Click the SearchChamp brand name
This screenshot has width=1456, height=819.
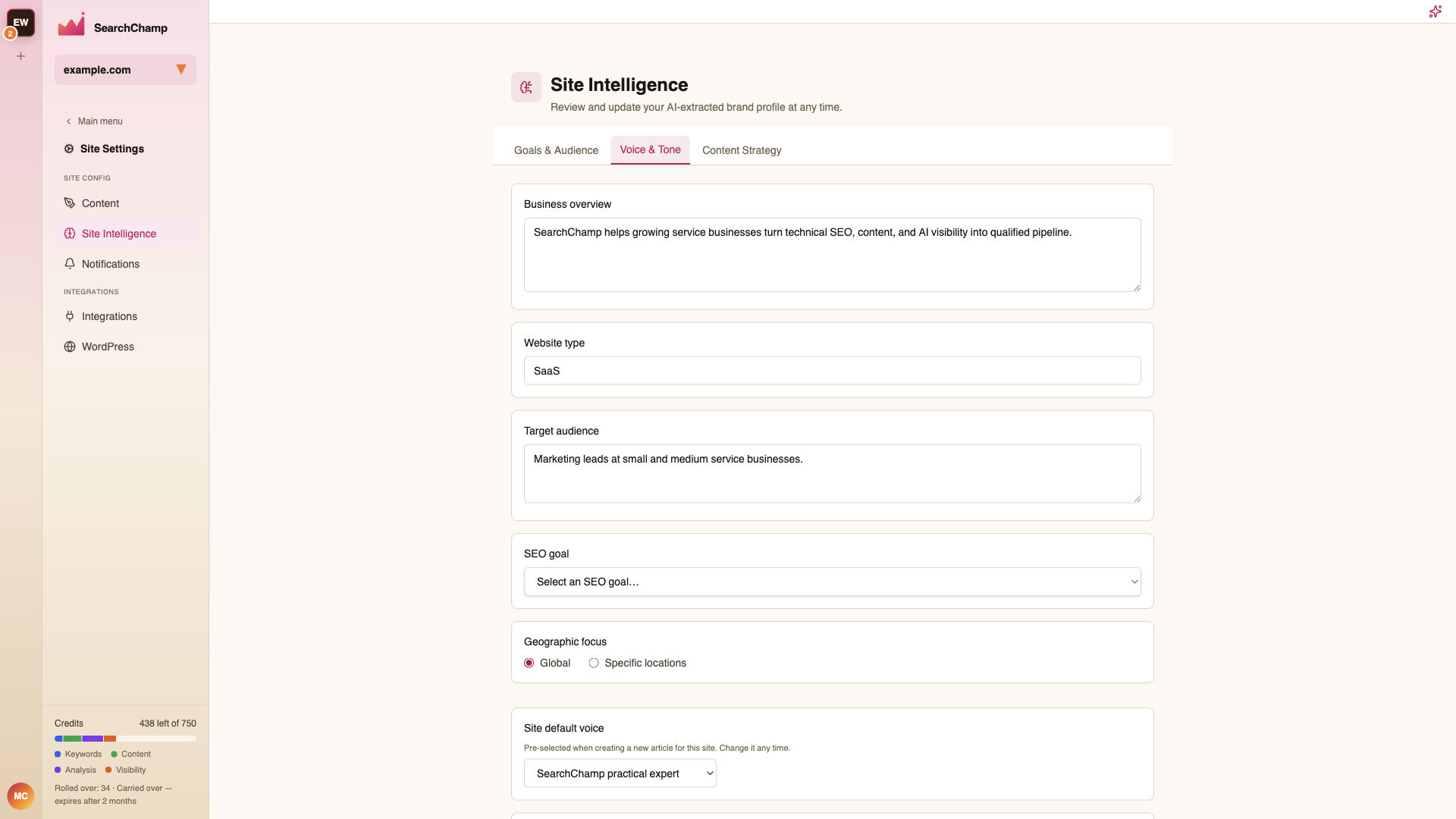(130, 28)
